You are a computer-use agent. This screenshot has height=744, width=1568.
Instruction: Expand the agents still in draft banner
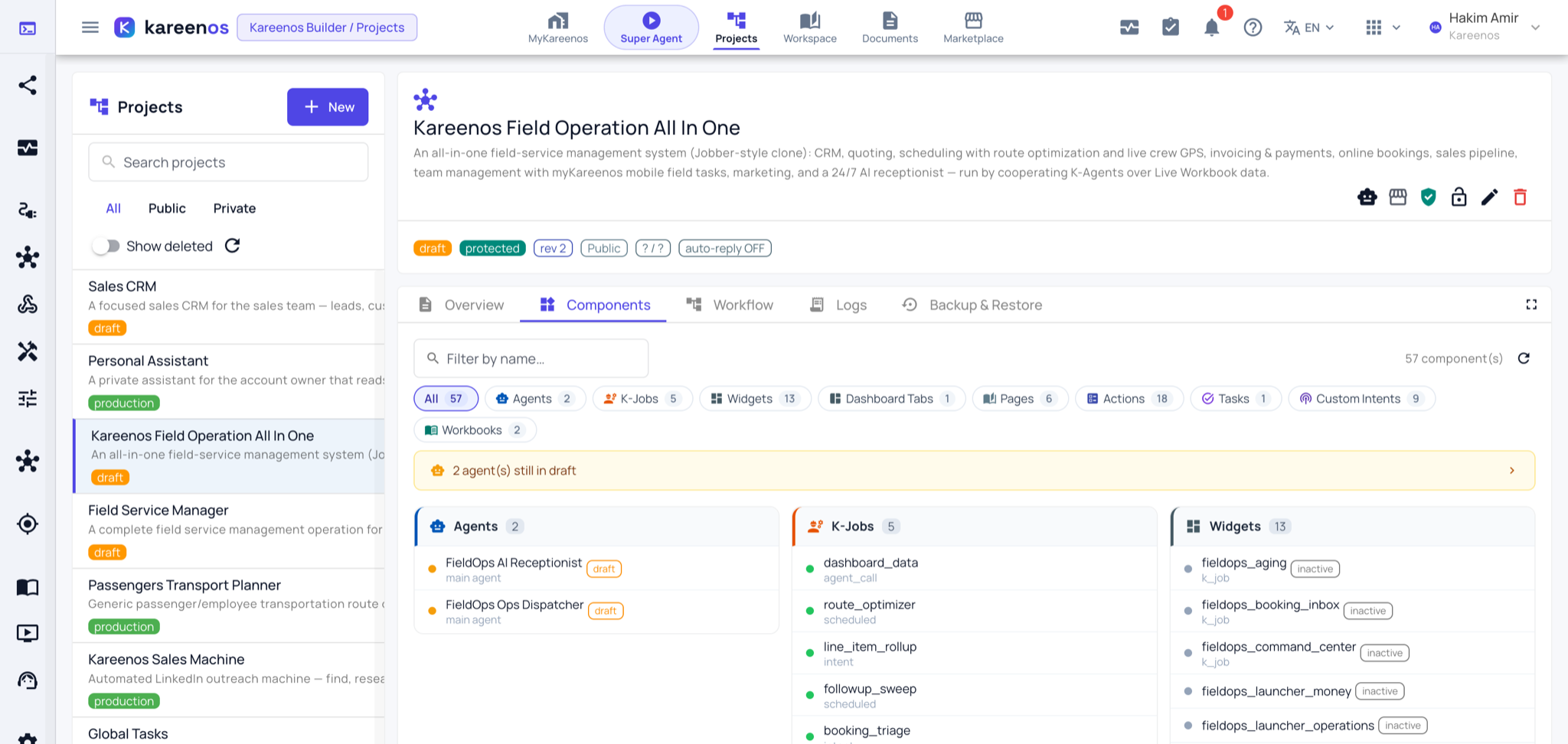click(x=974, y=471)
